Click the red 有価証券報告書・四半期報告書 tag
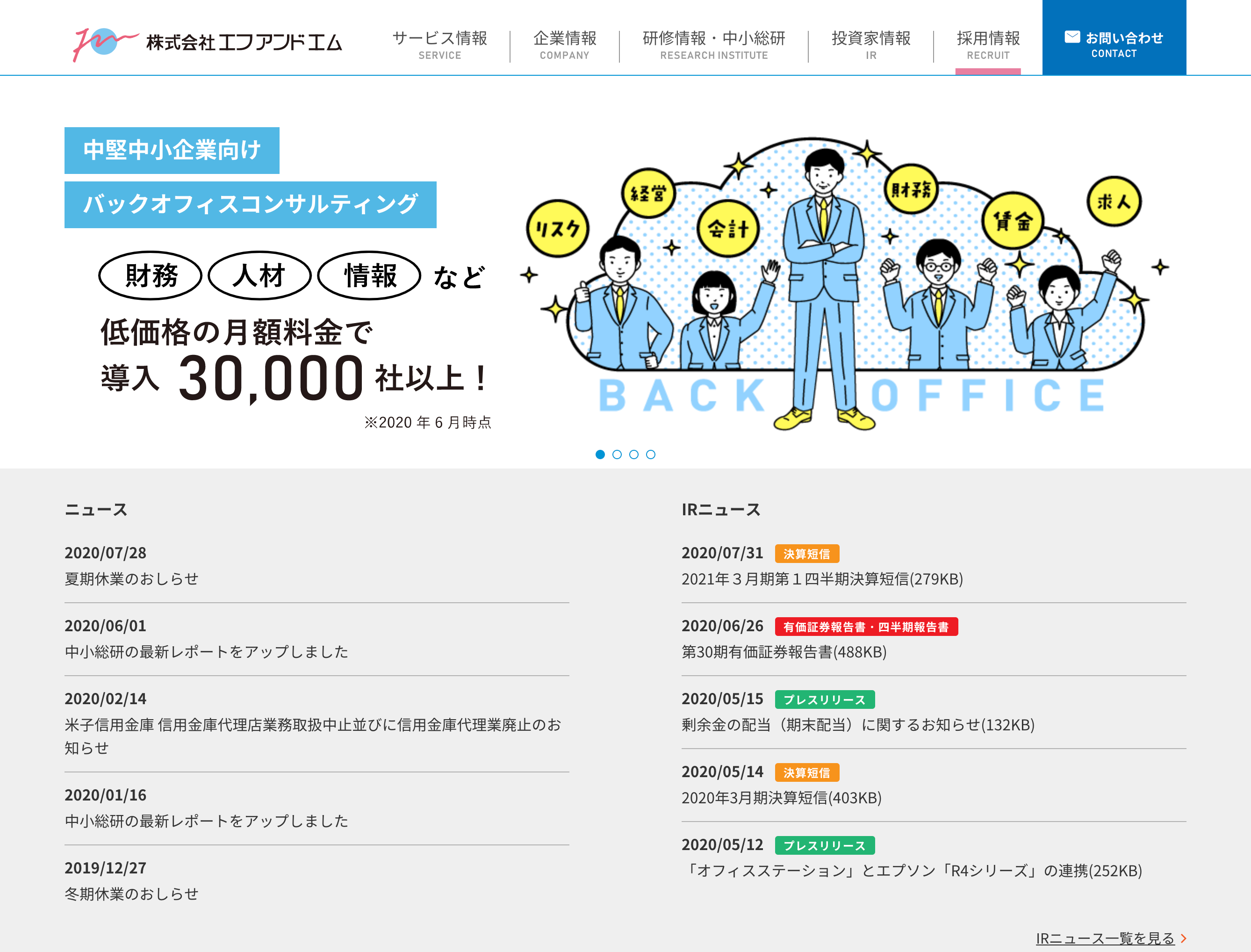Screen dimensions: 1251x952 [866, 627]
